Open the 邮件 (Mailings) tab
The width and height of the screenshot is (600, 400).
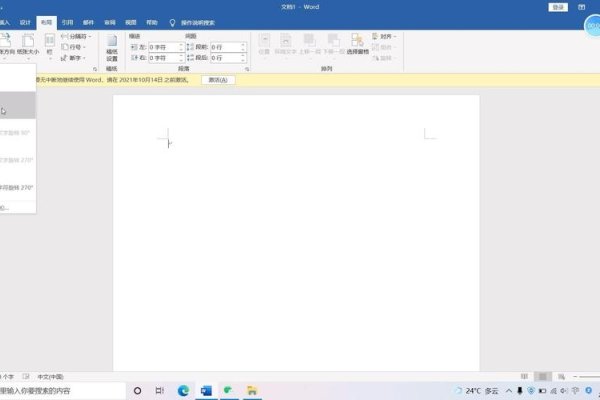click(x=88, y=23)
